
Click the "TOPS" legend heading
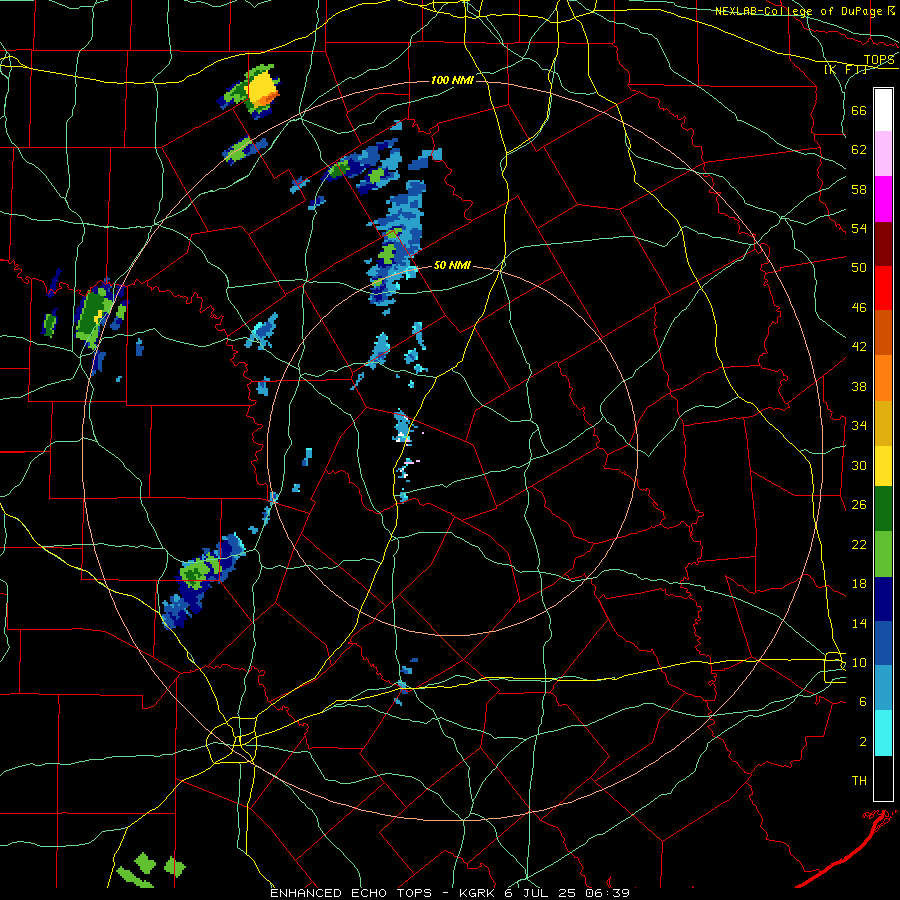[879, 60]
